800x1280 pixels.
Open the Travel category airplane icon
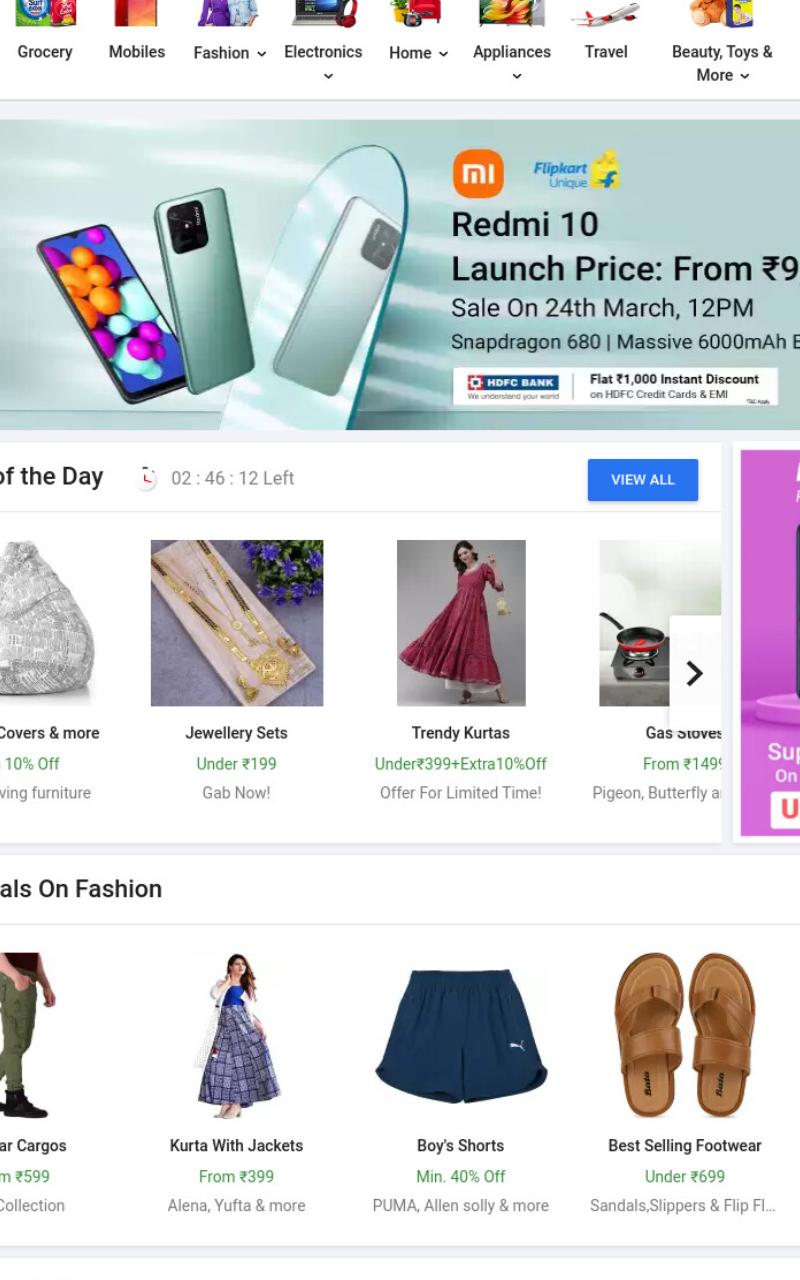coord(606,13)
